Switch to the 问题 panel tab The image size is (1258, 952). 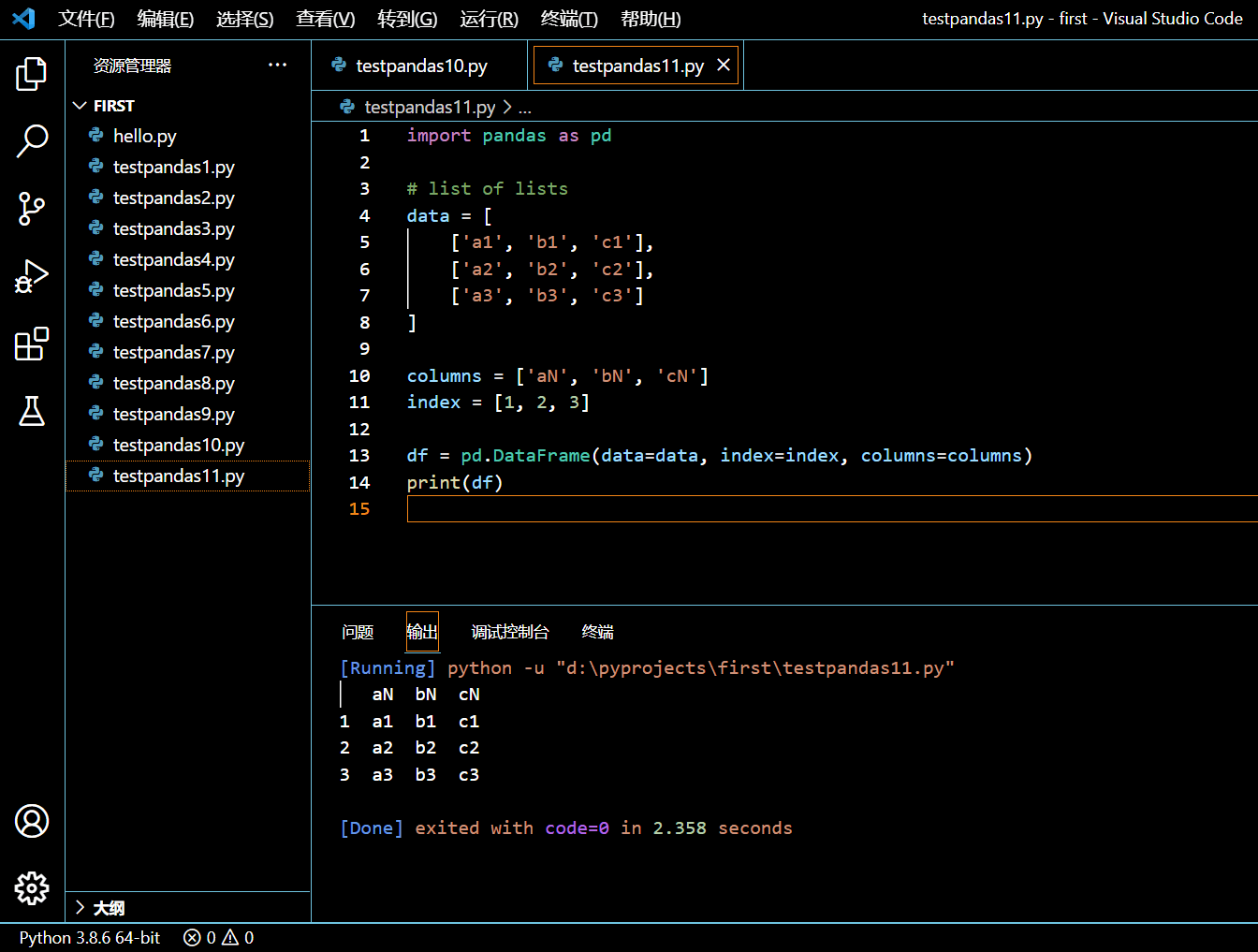click(x=358, y=632)
